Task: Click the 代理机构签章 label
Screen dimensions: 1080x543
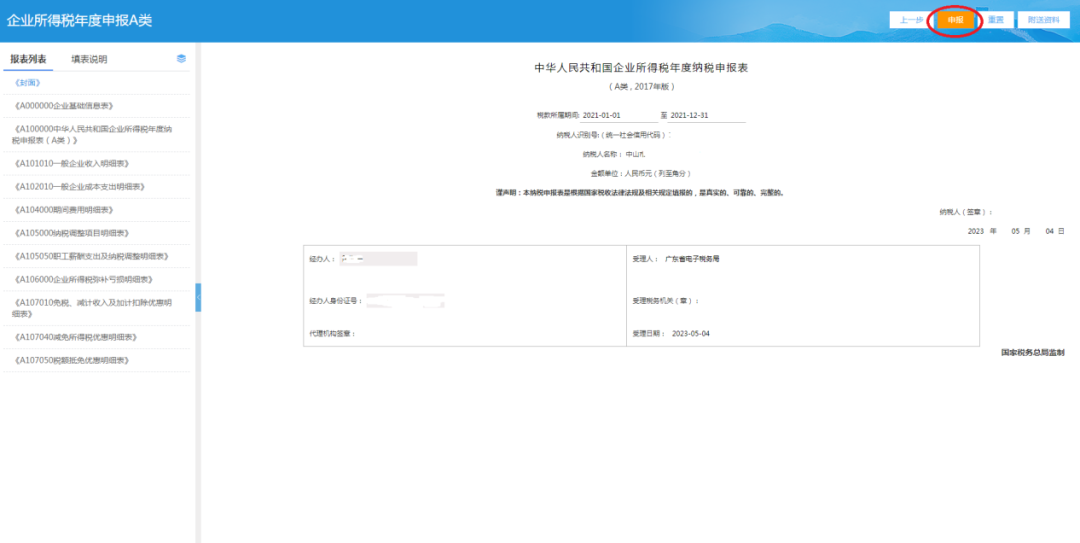Action: [x=333, y=334]
